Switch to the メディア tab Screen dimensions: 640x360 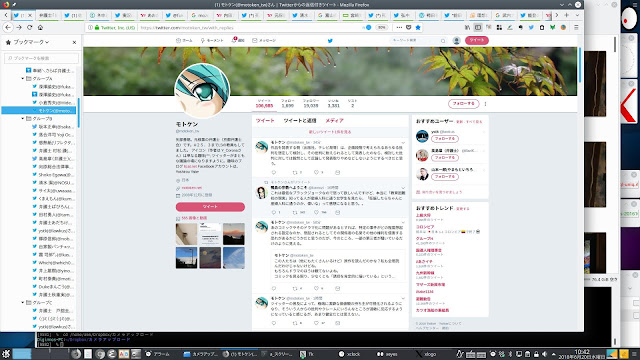point(334,120)
